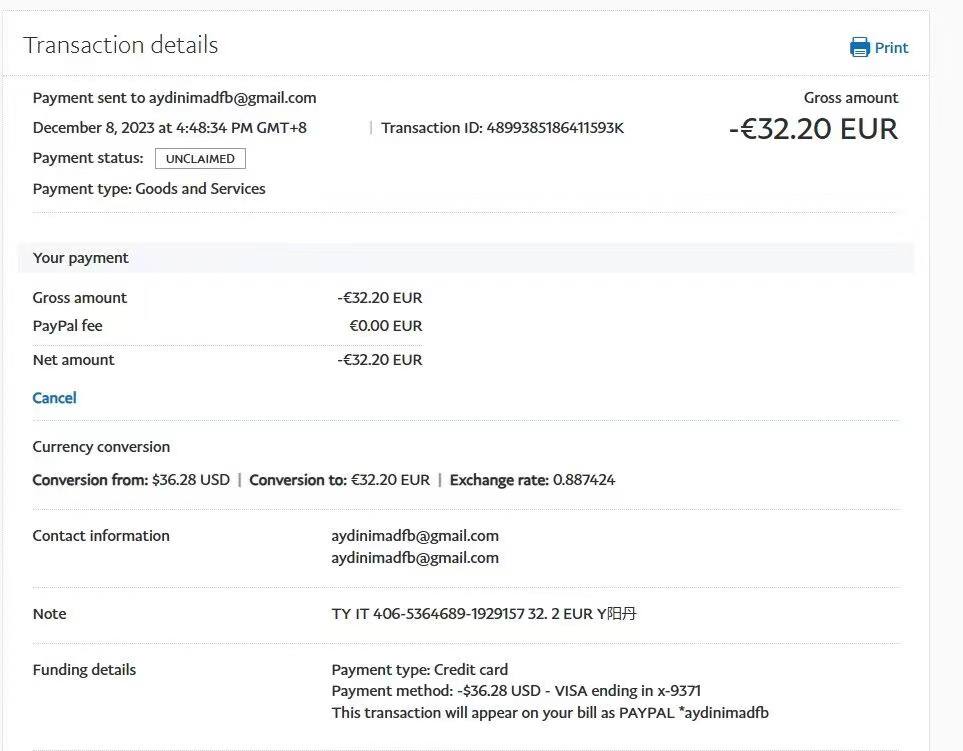Click the Exchange rate 0.887424 value
The image size is (963, 751).
582,480
